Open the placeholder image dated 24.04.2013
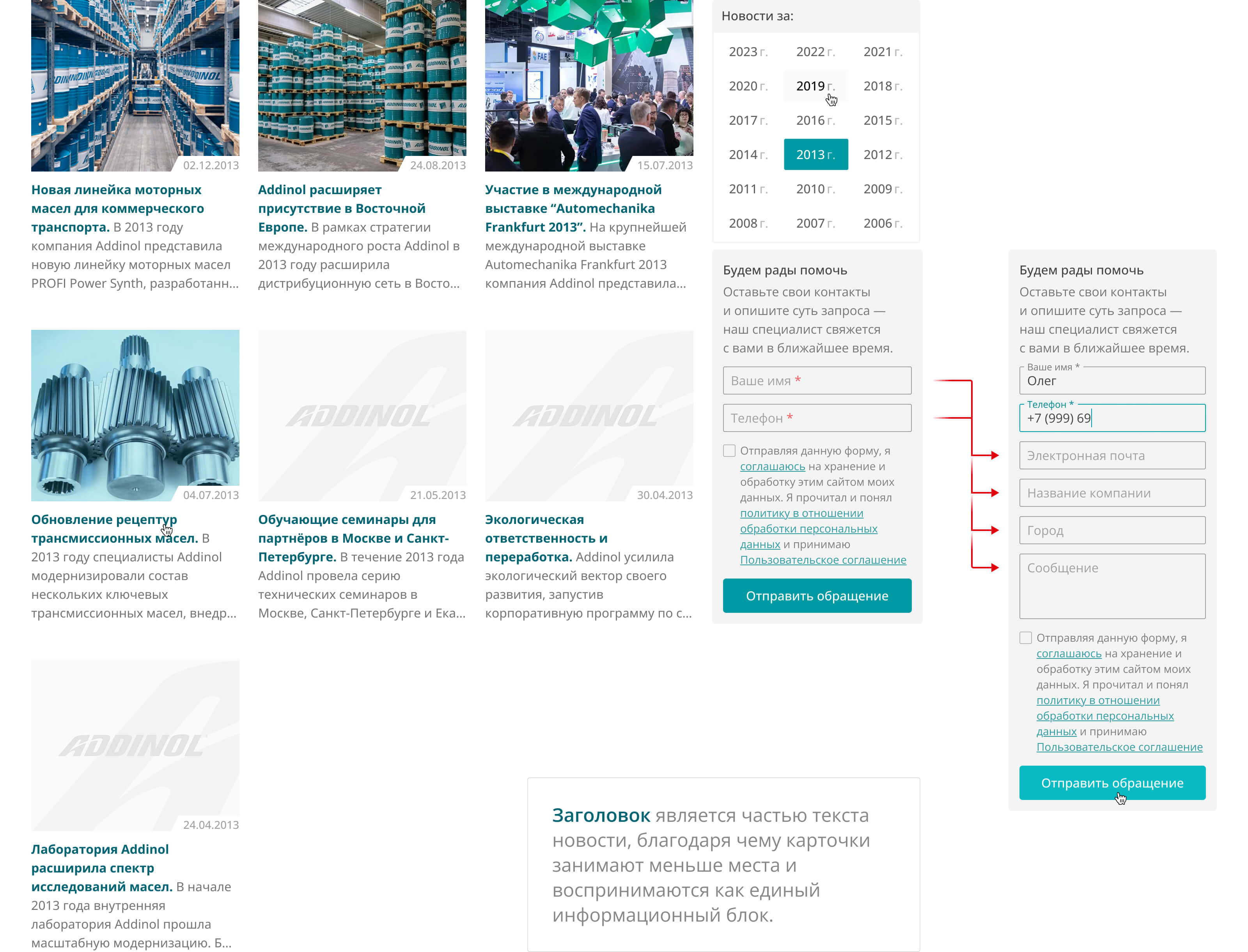Viewport: 1248px width, 952px height. [135, 745]
